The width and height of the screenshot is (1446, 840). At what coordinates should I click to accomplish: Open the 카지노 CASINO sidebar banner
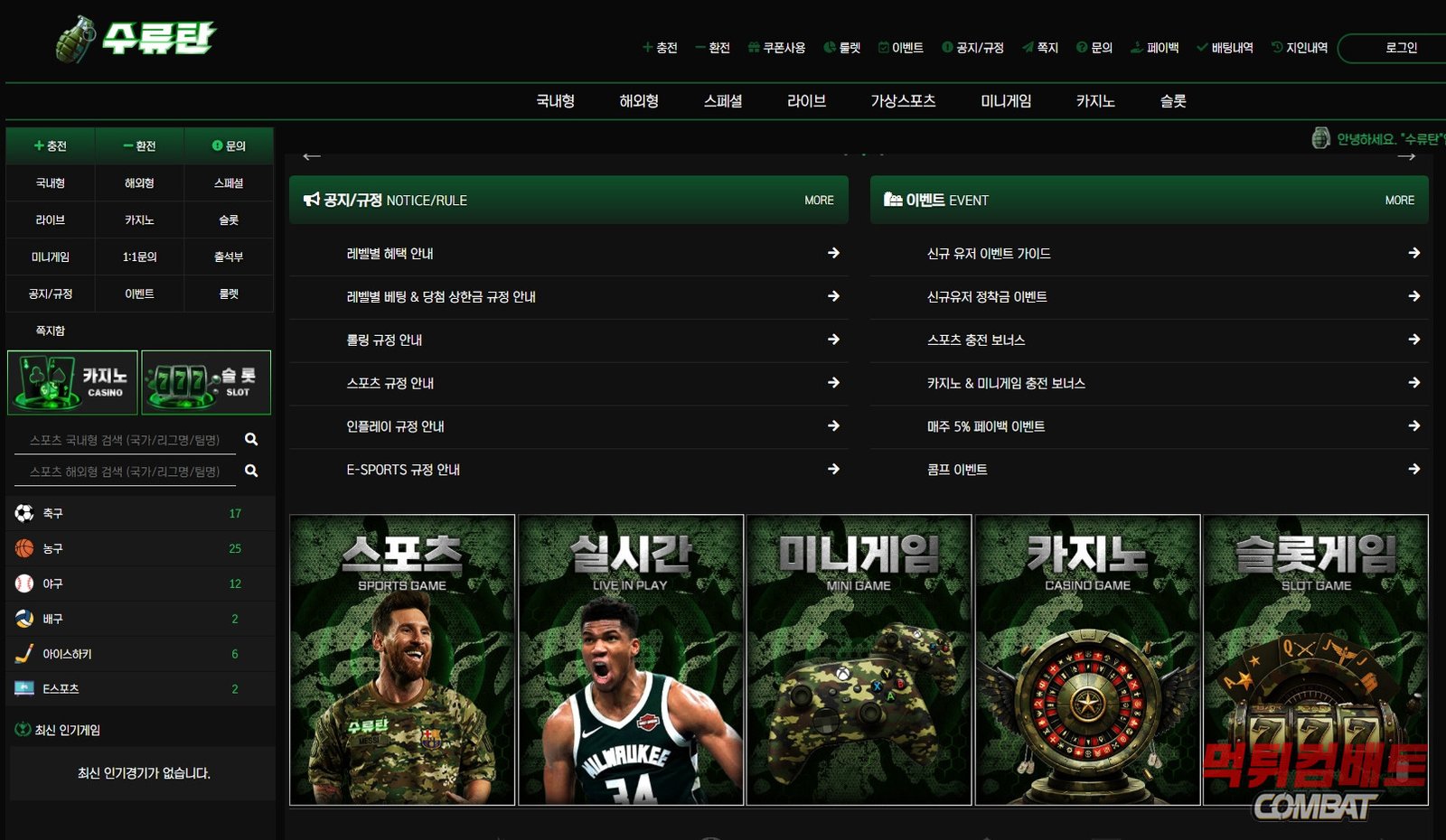(x=72, y=382)
